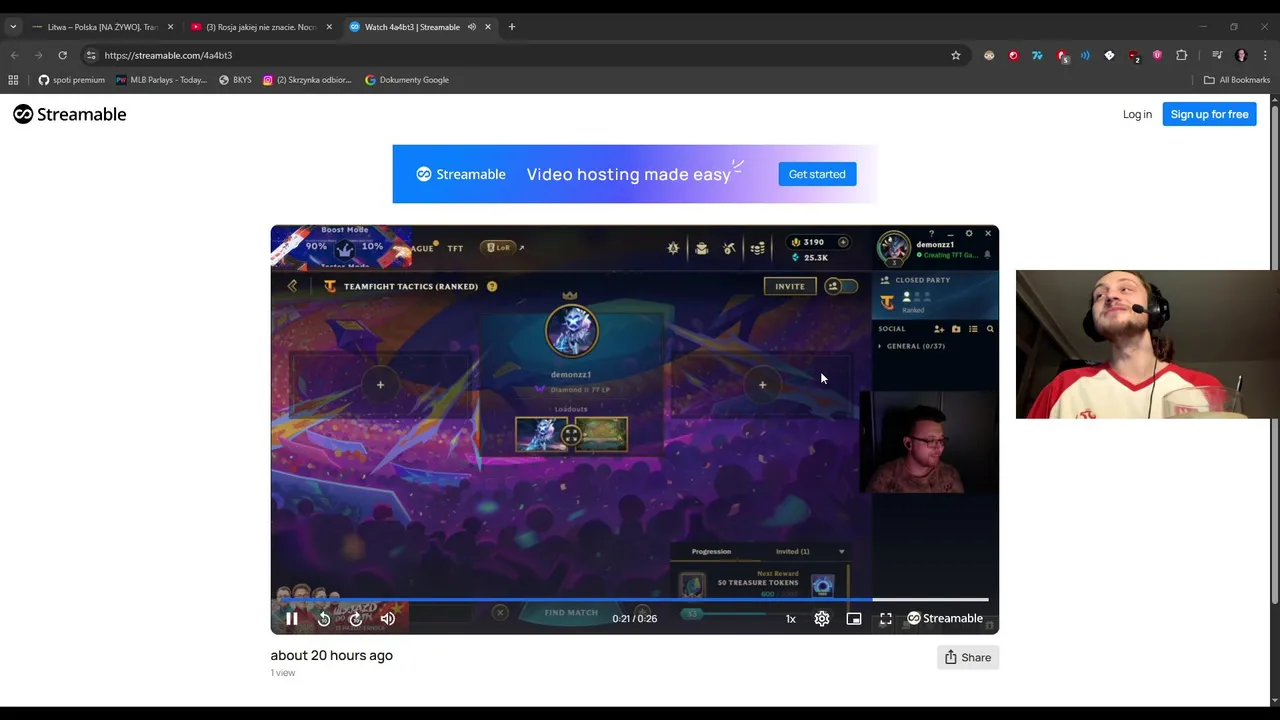This screenshot has width=1280, height=720.
Task: Click the 1 view count text
Action: pos(283,673)
